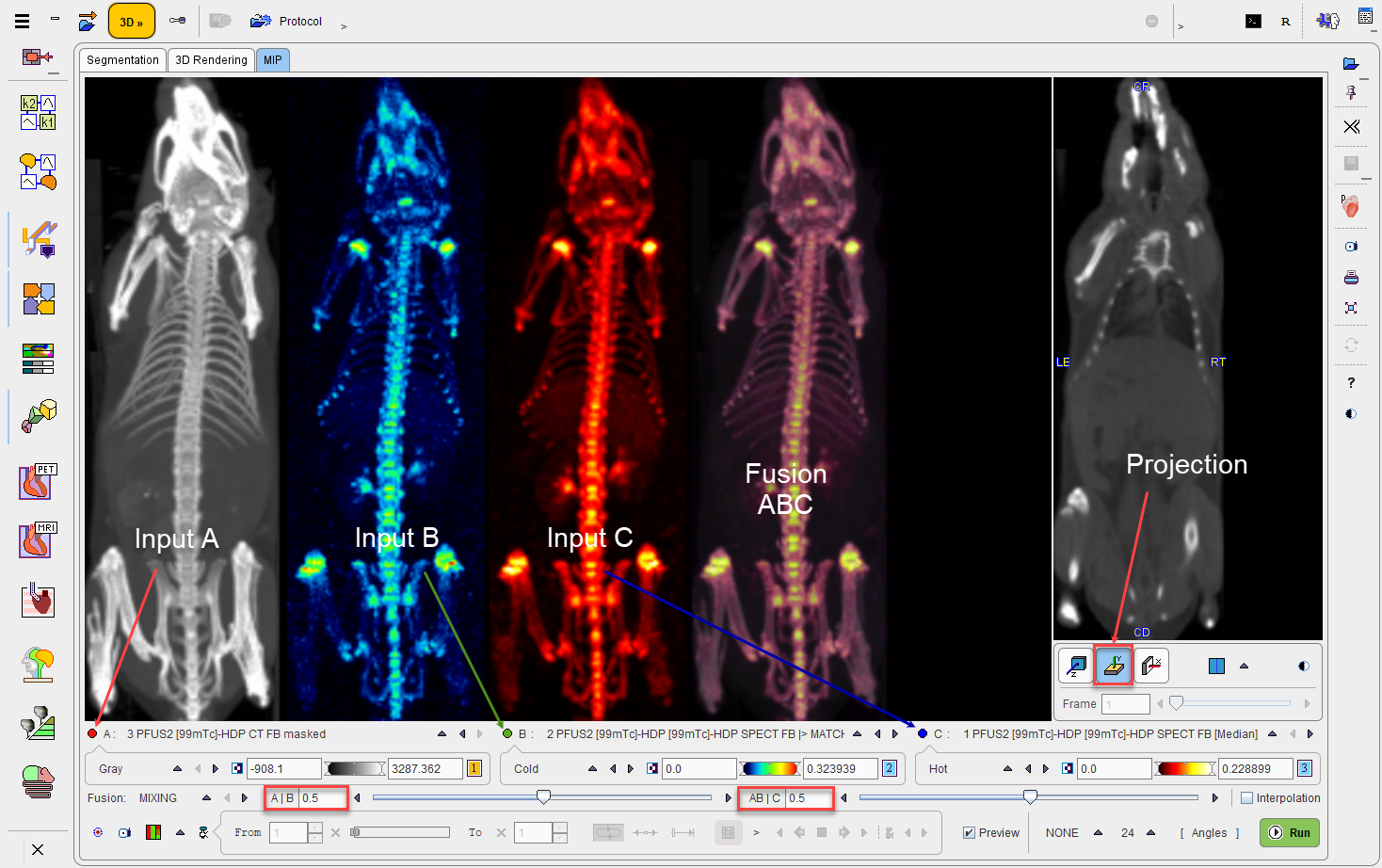1382x868 pixels.
Task: Click the sidebar close X icon
Action: coord(38,849)
